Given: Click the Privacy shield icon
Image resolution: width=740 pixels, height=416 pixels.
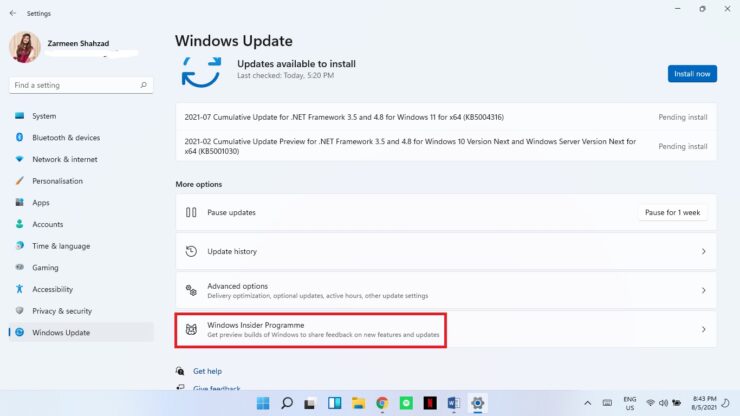Looking at the screenshot, I should (x=19, y=310).
